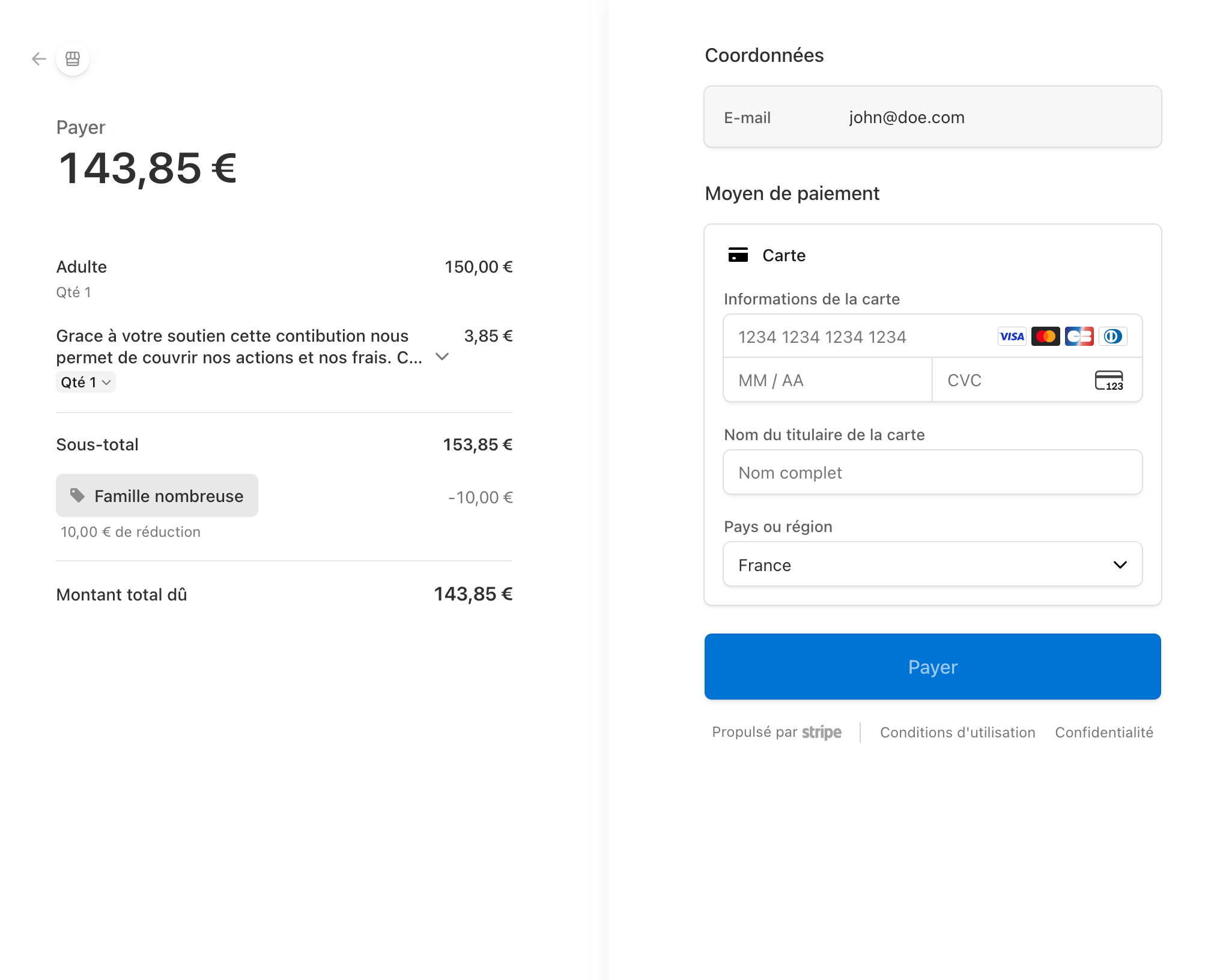
Task: Open the Confidentialité link
Action: 1104,733
